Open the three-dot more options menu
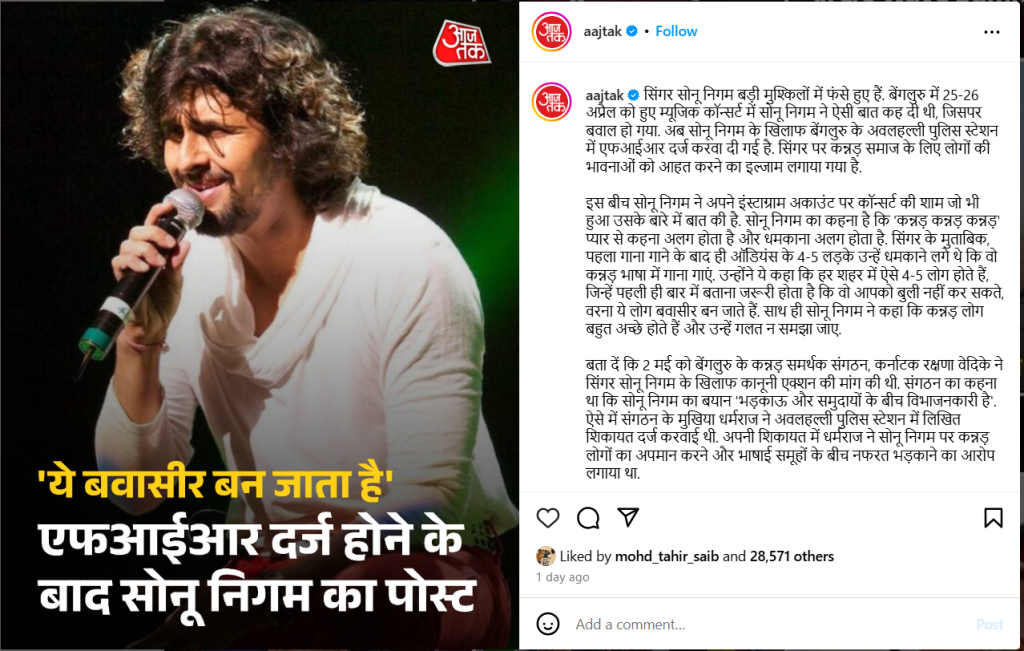This screenshot has height=651, width=1024. (x=991, y=32)
